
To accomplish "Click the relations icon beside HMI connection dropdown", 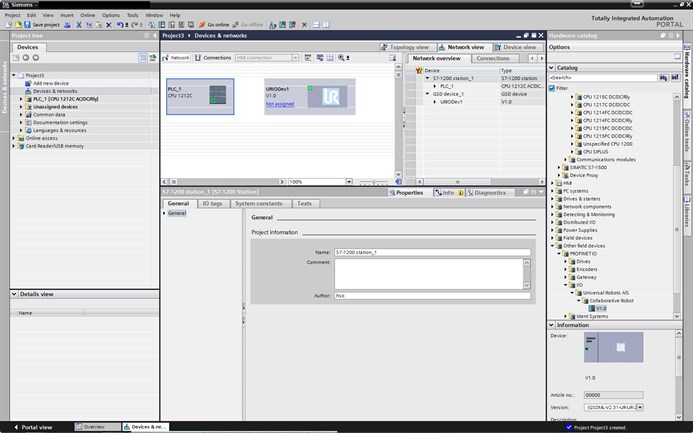I will [x=308, y=58].
